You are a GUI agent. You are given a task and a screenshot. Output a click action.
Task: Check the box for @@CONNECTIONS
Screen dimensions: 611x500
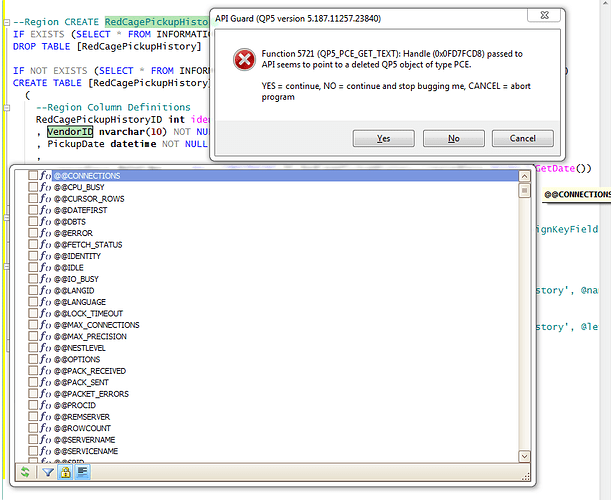(x=33, y=175)
